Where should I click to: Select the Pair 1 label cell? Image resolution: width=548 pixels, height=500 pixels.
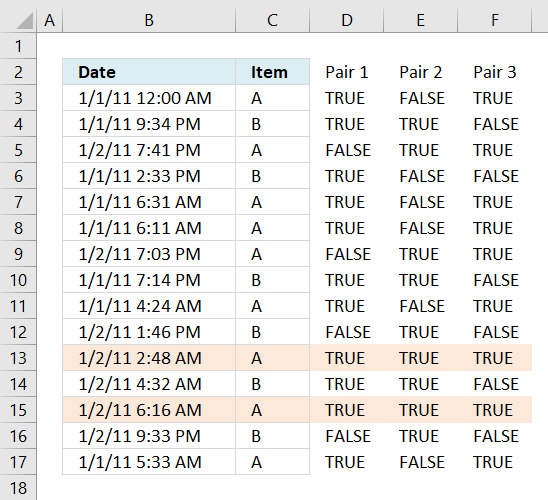pos(347,72)
